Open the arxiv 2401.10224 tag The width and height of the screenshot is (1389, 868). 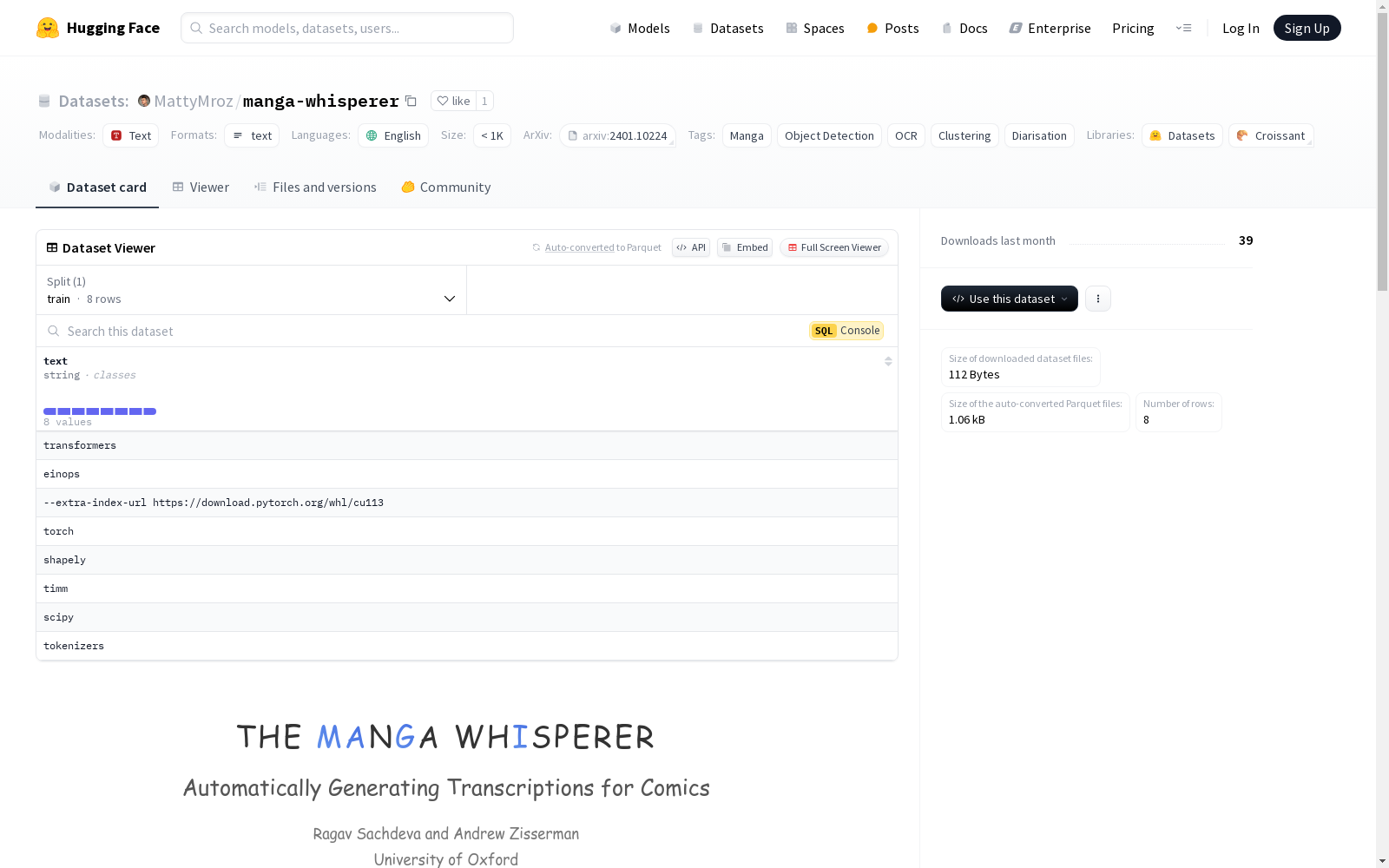(617, 135)
